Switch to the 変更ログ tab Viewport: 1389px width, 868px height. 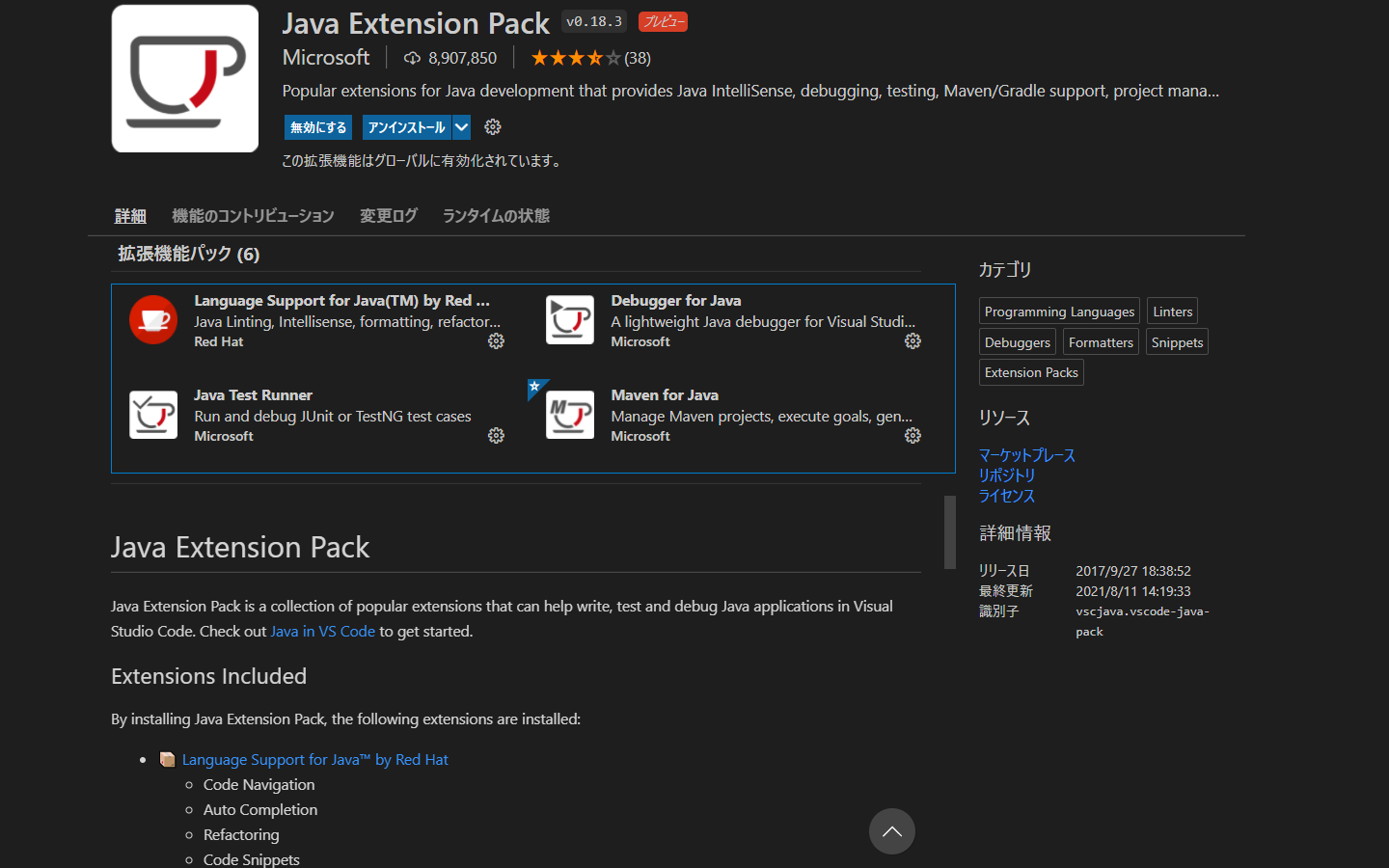pyautogui.click(x=389, y=216)
